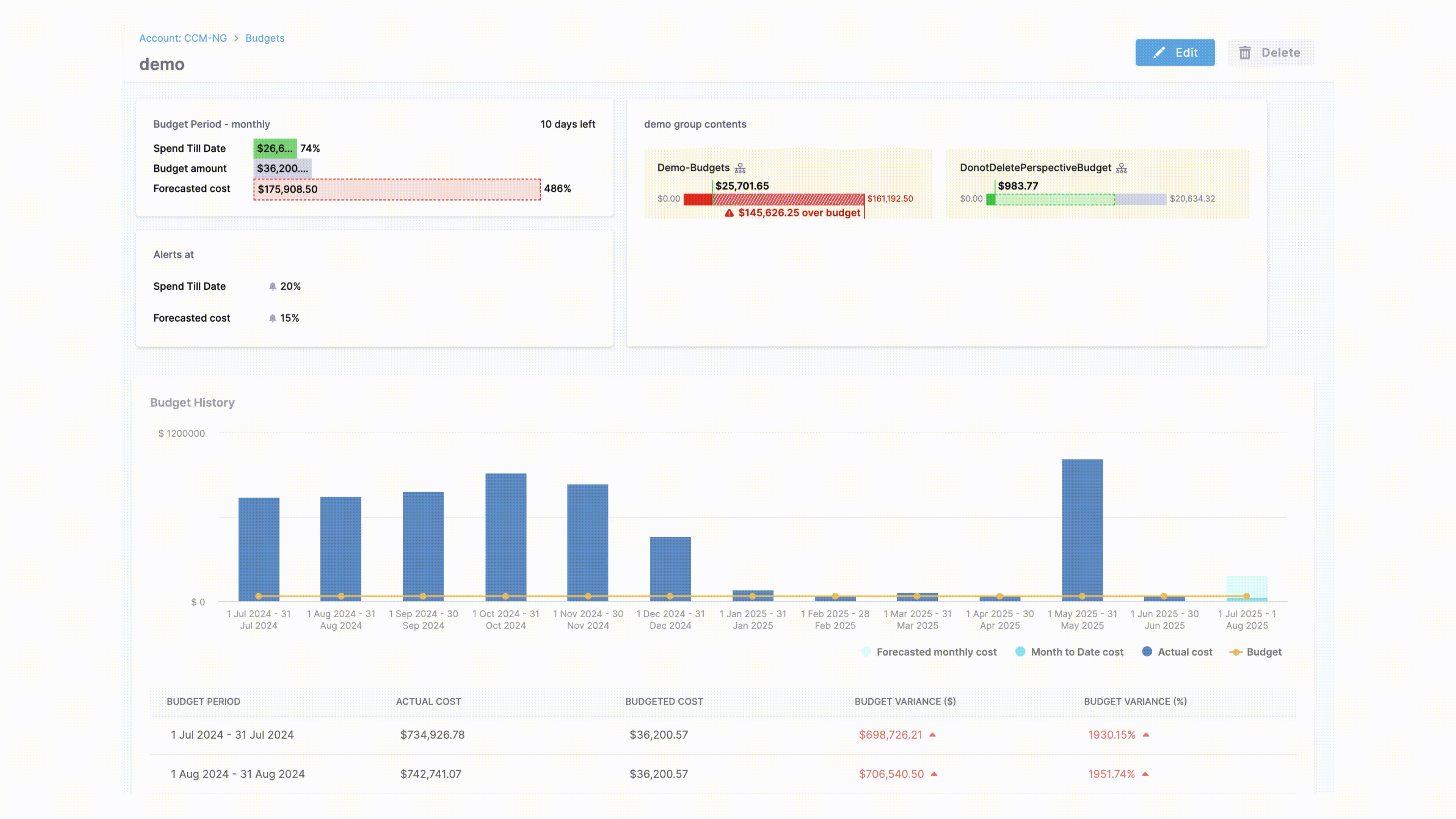The width and height of the screenshot is (1456, 819).
Task: Click the warning triangle in over budget message
Action: [729, 213]
